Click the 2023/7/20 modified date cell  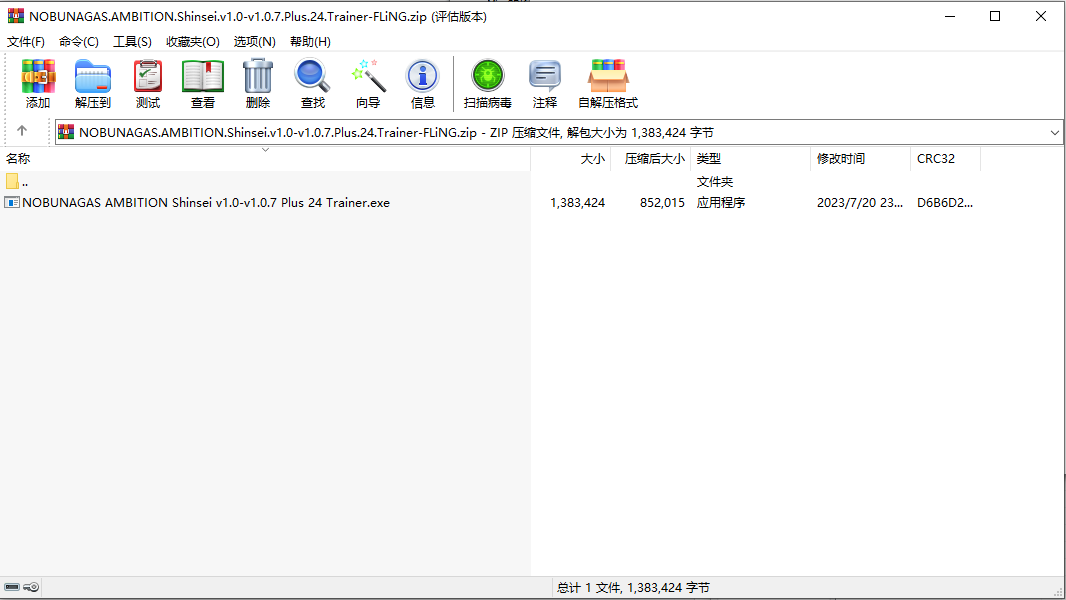click(x=859, y=202)
